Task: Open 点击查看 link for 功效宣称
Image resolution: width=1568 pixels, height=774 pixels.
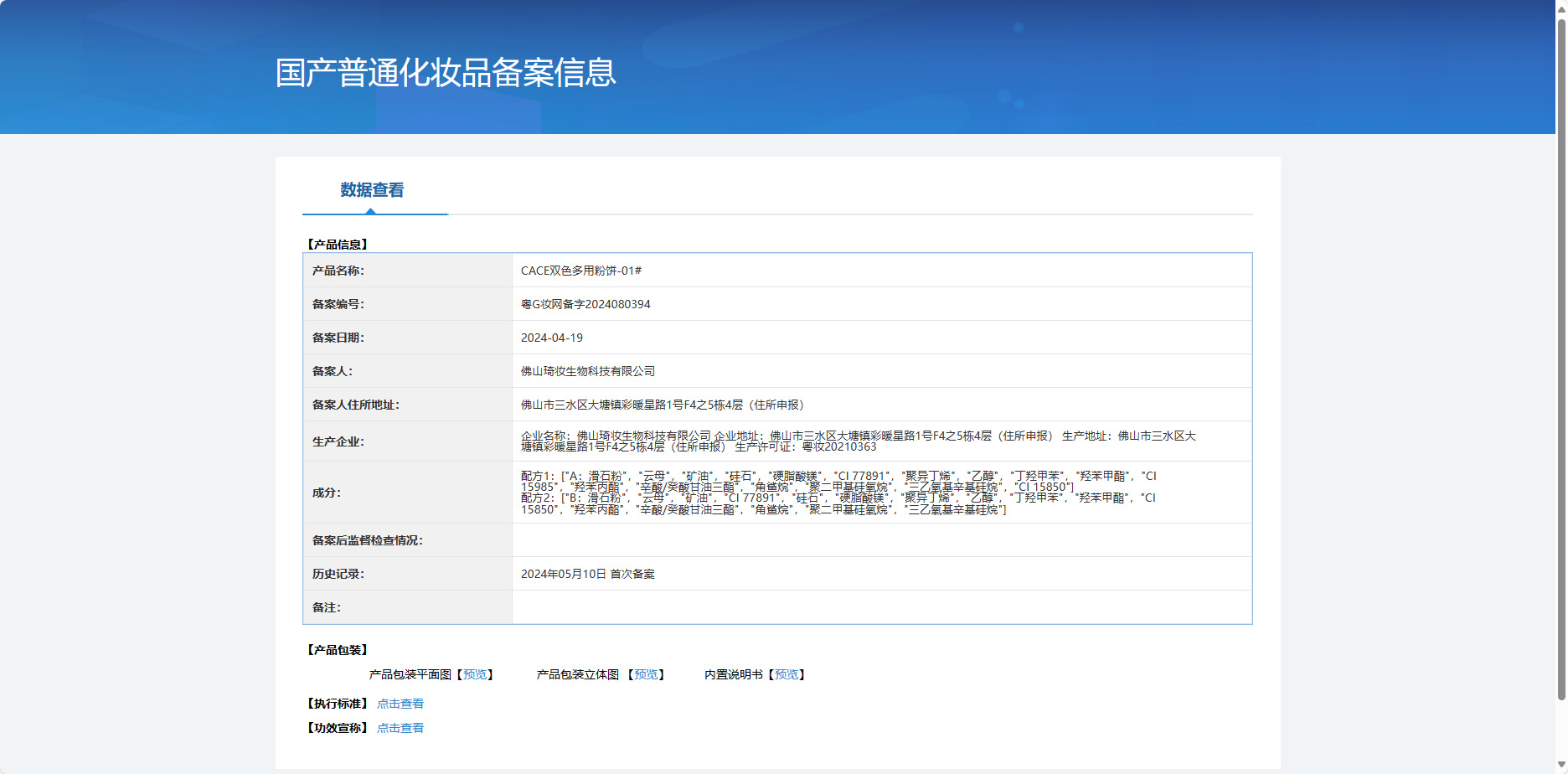Action: point(400,728)
